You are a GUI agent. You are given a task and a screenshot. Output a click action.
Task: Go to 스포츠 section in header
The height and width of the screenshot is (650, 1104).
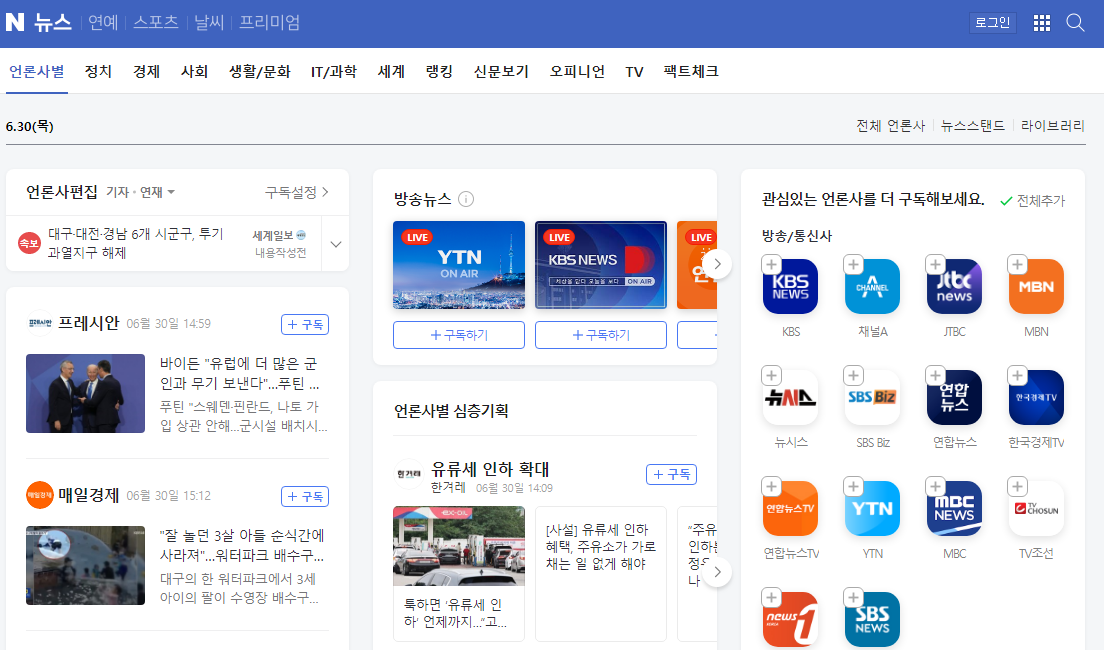pyautogui.click(x=156, y=23)
